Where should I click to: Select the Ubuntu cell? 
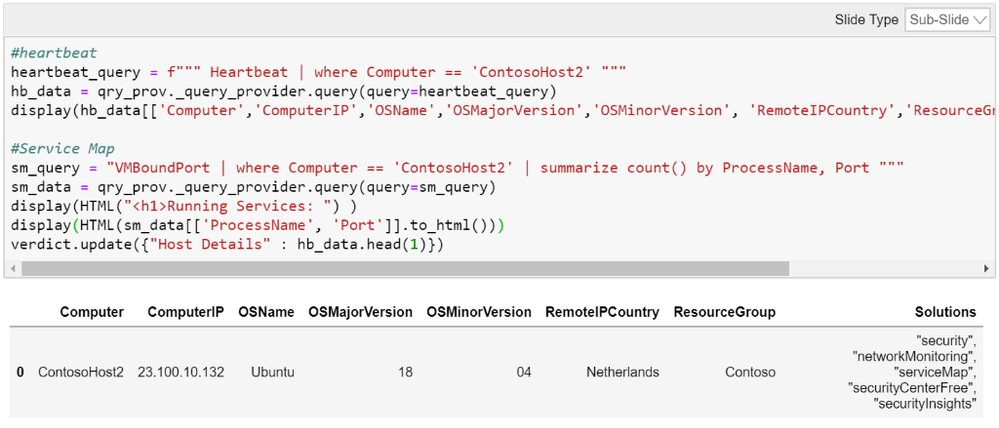pos(273,372)
